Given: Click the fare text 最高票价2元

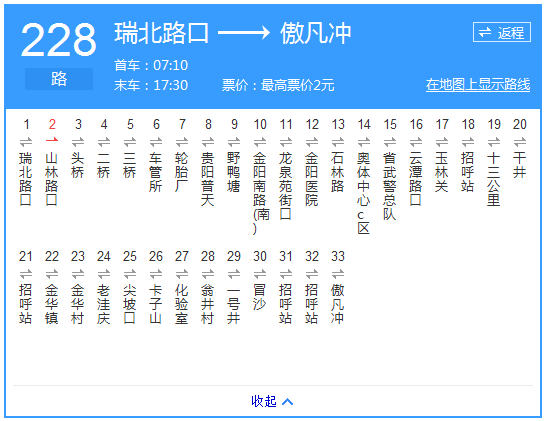Looking at the screenshot, I should (298, 85).
